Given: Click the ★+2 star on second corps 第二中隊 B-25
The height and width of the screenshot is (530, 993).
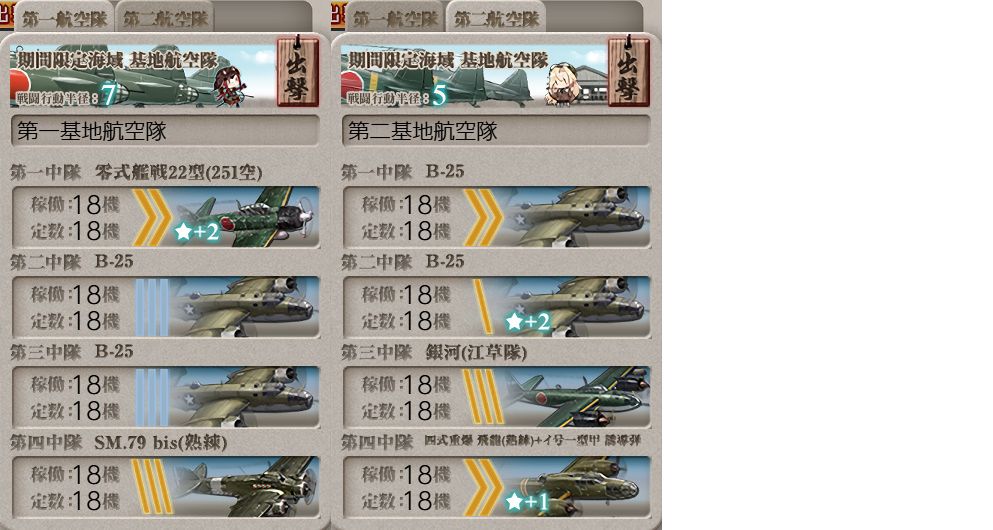Looking at the screenshot, I should (x=527, y=322).
